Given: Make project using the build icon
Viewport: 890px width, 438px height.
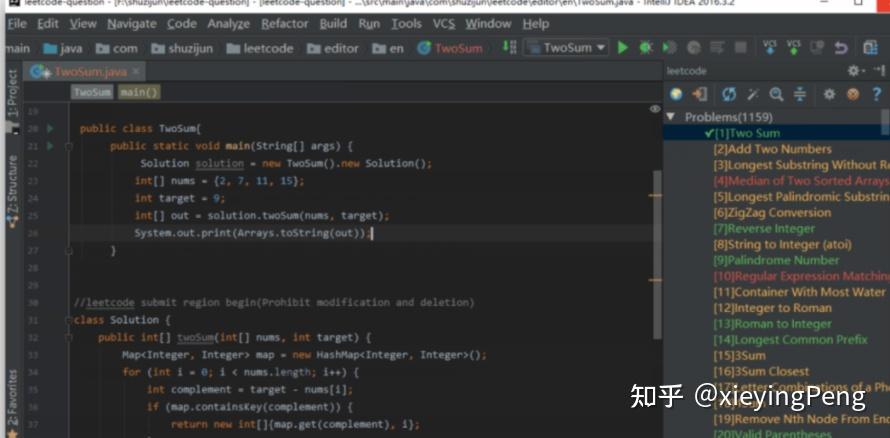Looking at the screenshot, I should (509, 48).
